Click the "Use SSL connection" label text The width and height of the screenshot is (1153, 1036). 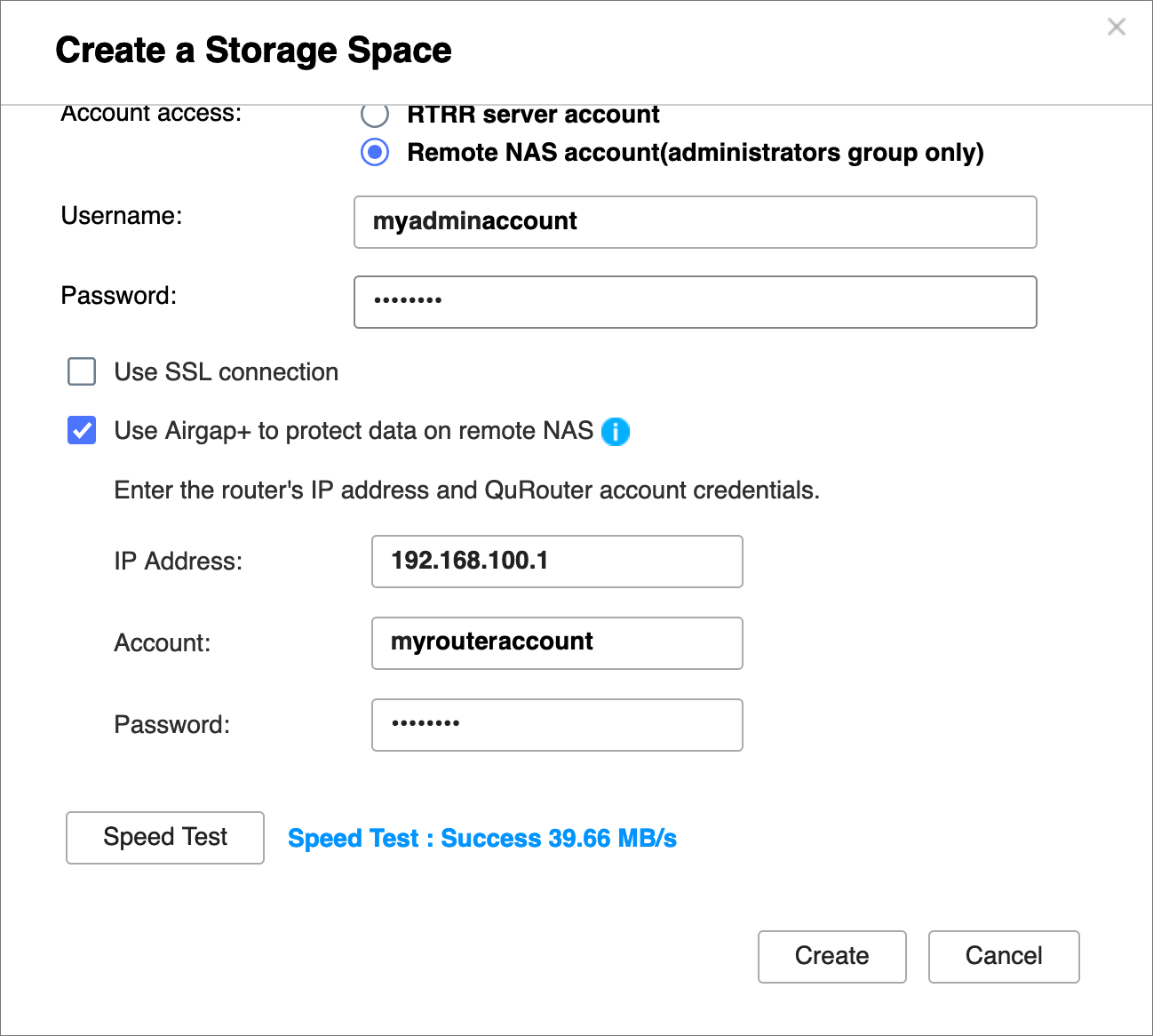(226, 372)
